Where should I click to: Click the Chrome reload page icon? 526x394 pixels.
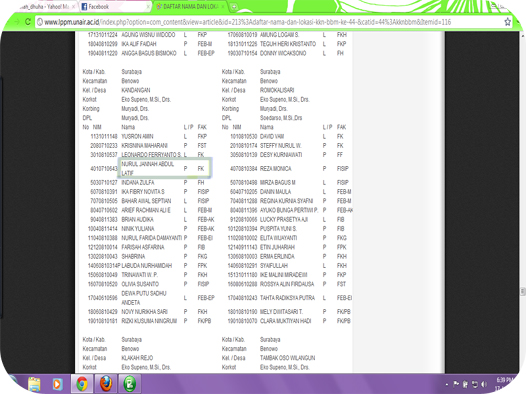tap(28, 22)
